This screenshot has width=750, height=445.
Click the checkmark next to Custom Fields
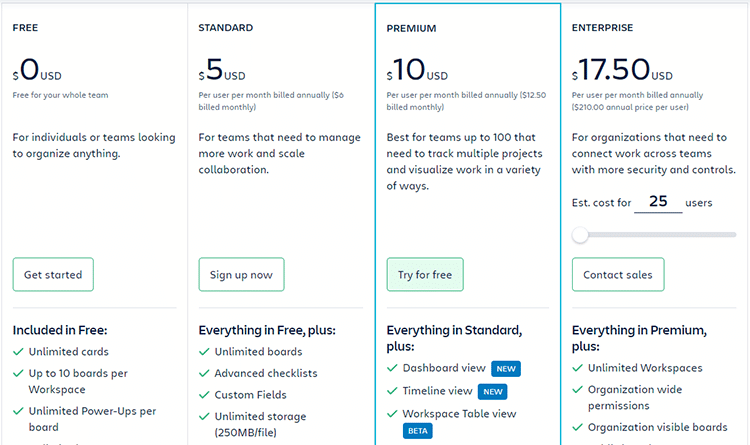coord(204,395)
